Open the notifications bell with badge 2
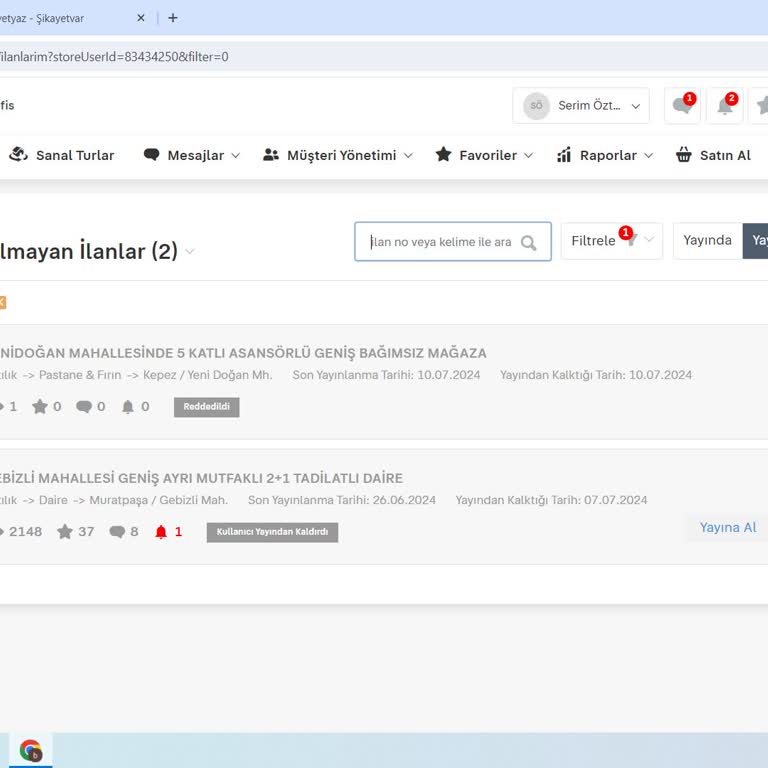This screenshot has height=768, width=768. [725, 105]
